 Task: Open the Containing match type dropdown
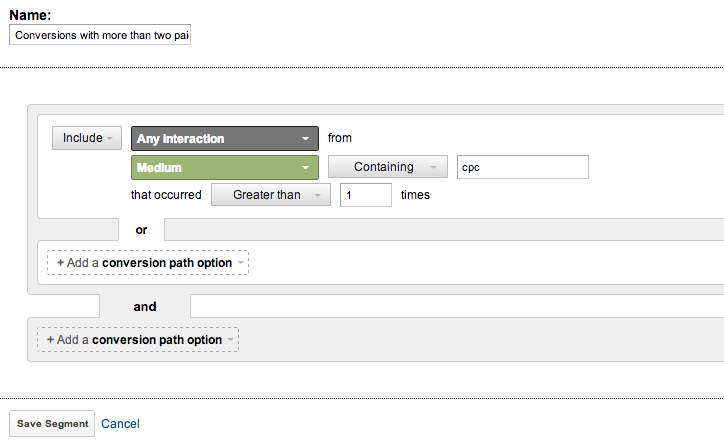click(388, 167)
